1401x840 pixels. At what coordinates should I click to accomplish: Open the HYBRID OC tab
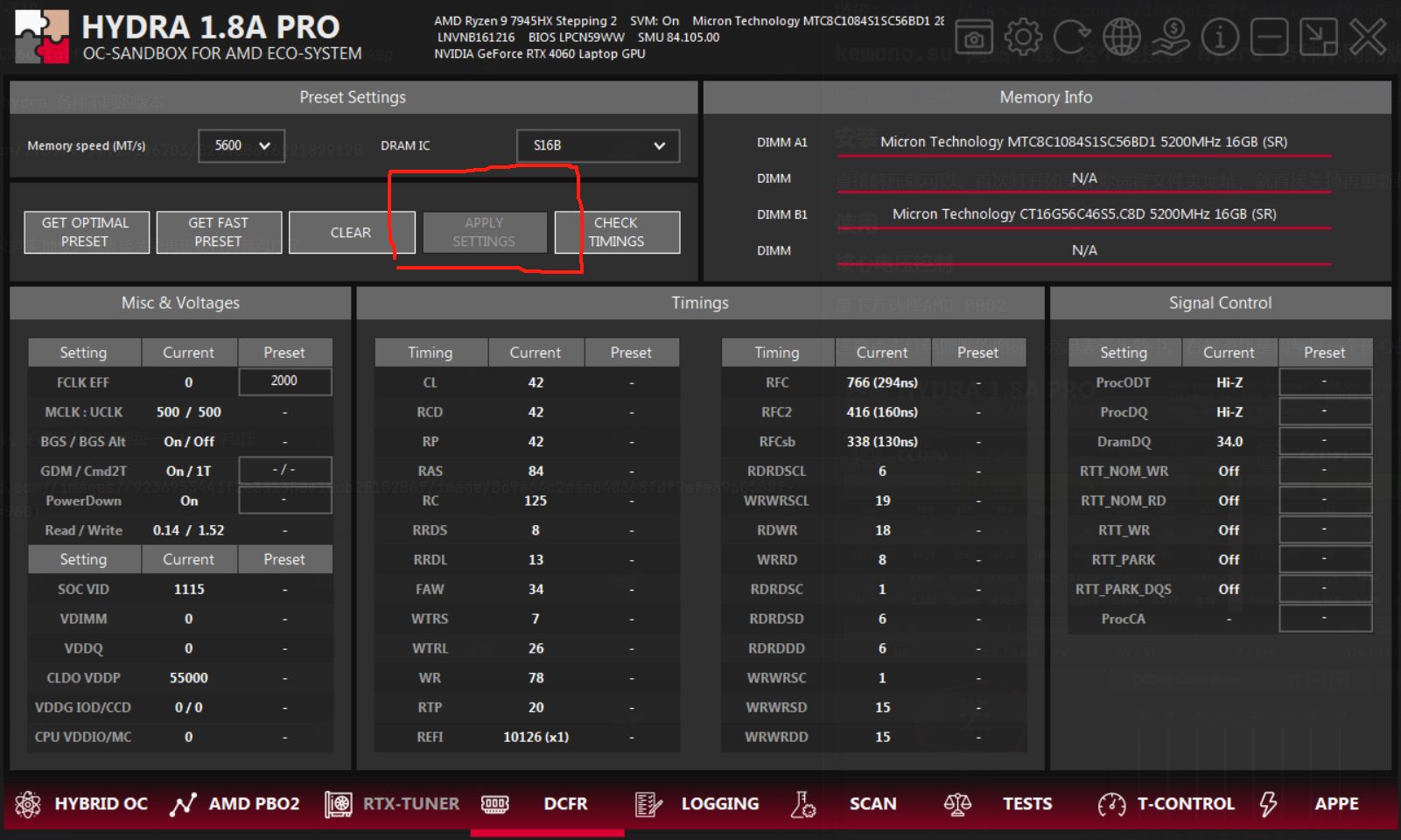101,804
